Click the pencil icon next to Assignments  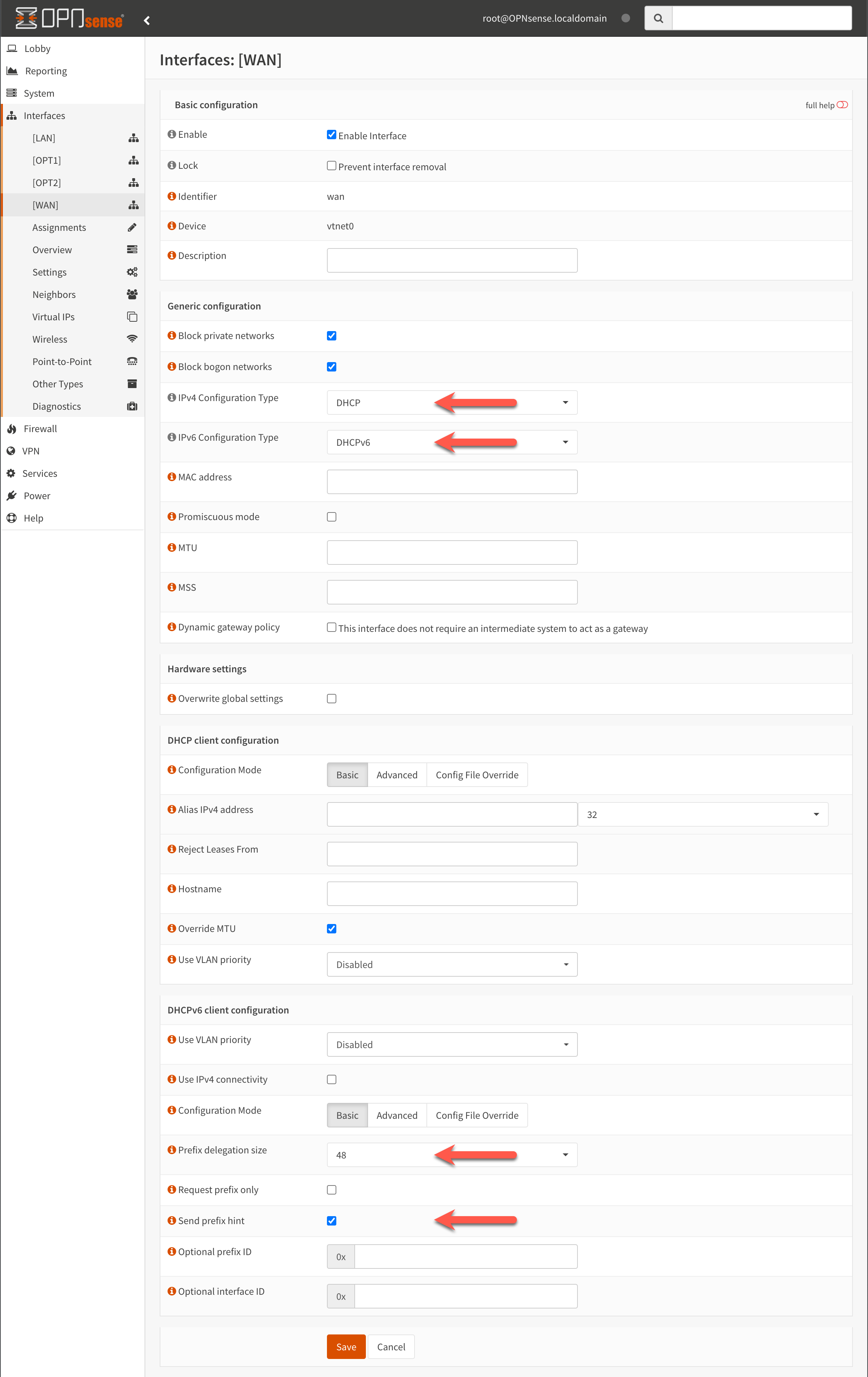point(132,227)
